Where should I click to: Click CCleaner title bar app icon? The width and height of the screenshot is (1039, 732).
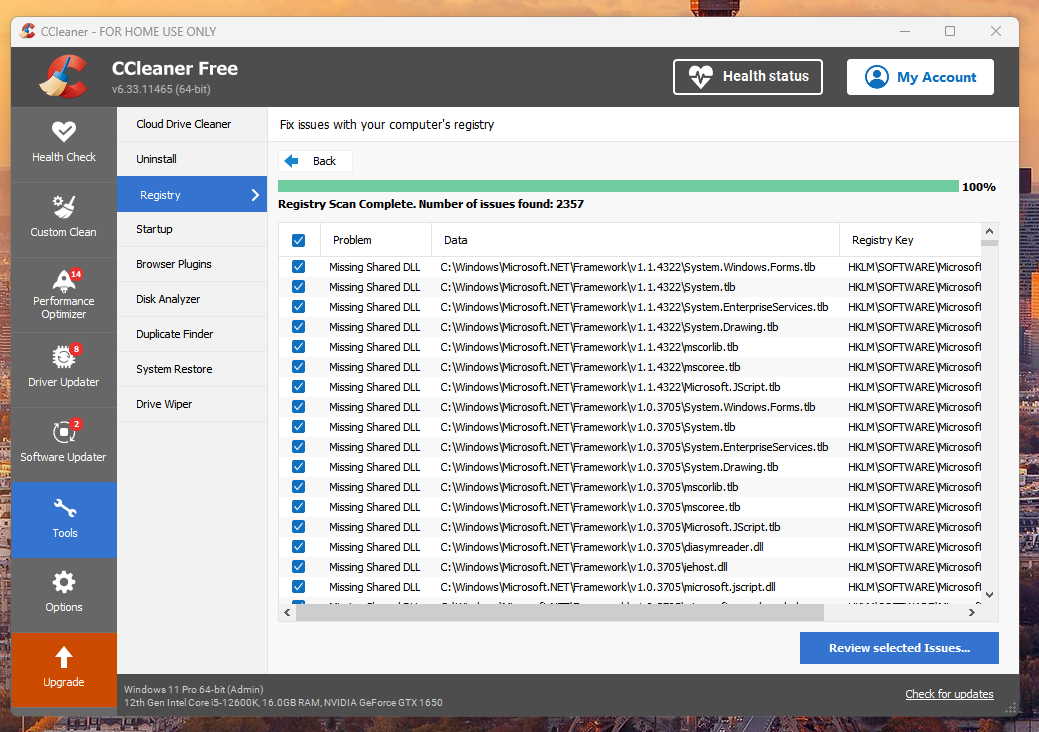click(28, 31)
